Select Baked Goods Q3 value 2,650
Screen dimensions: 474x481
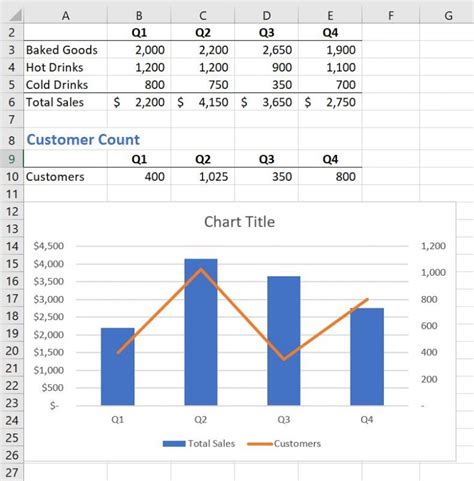266,50
